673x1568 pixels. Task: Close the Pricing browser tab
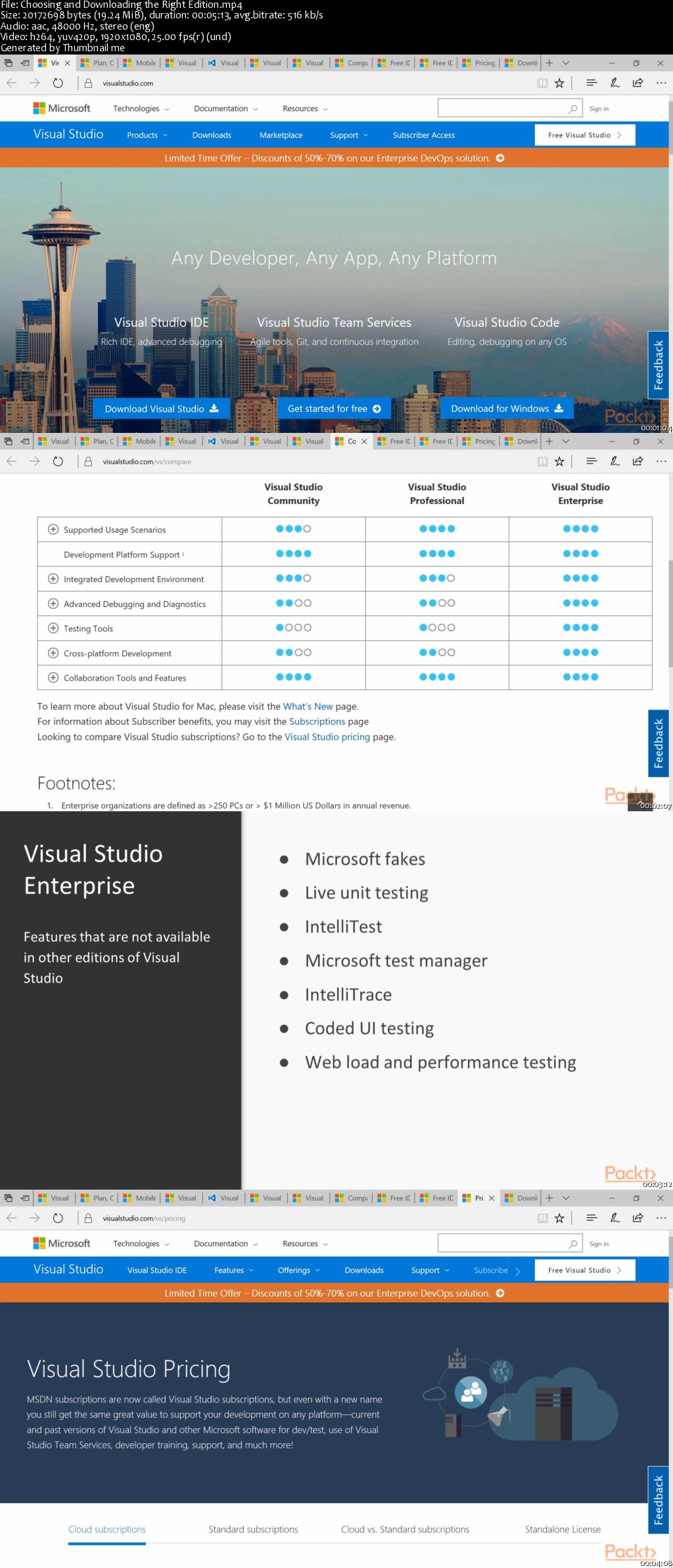[492, 1198]
